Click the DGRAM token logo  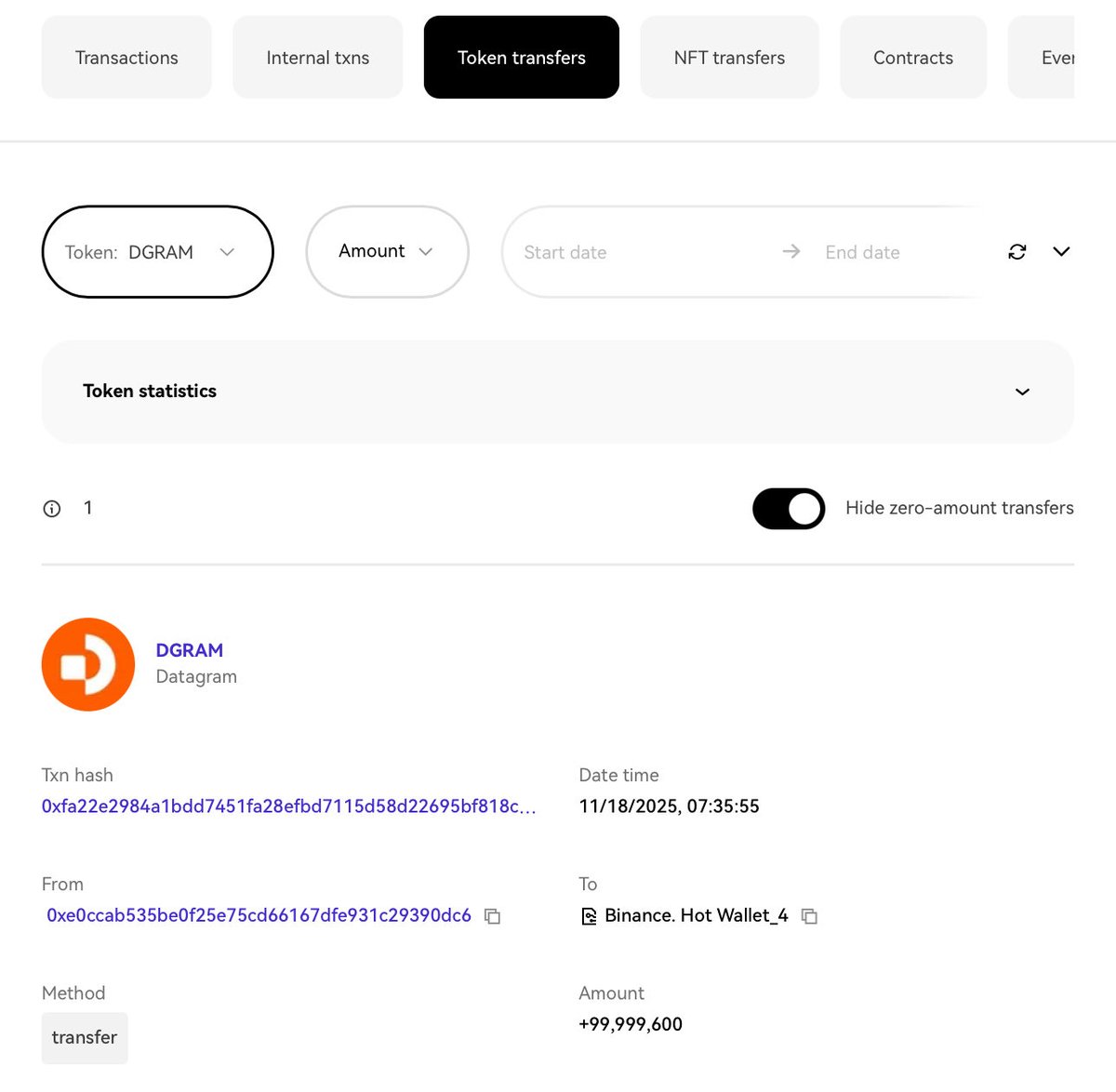pos(88,664)
